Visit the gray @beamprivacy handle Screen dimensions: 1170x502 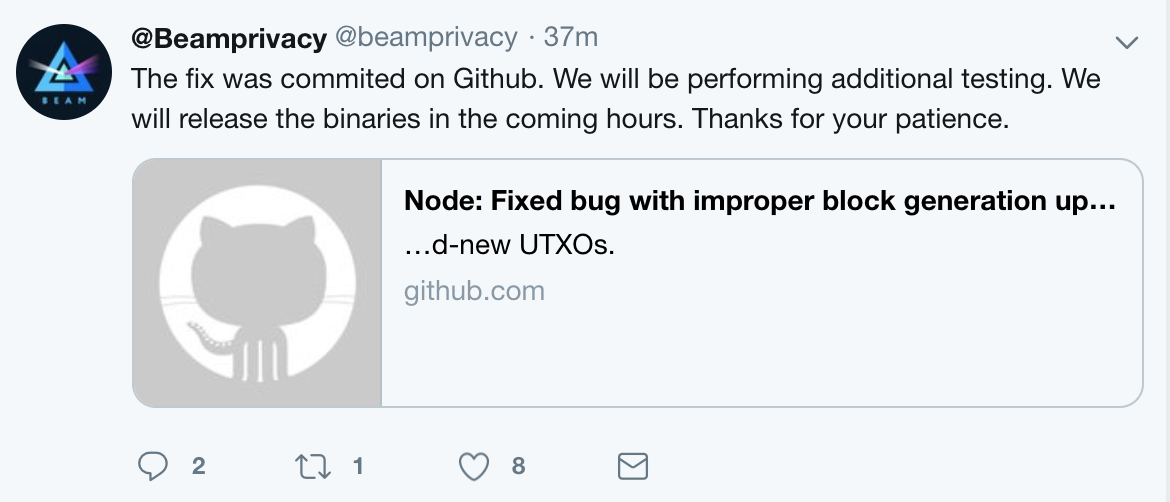(426, 37)
